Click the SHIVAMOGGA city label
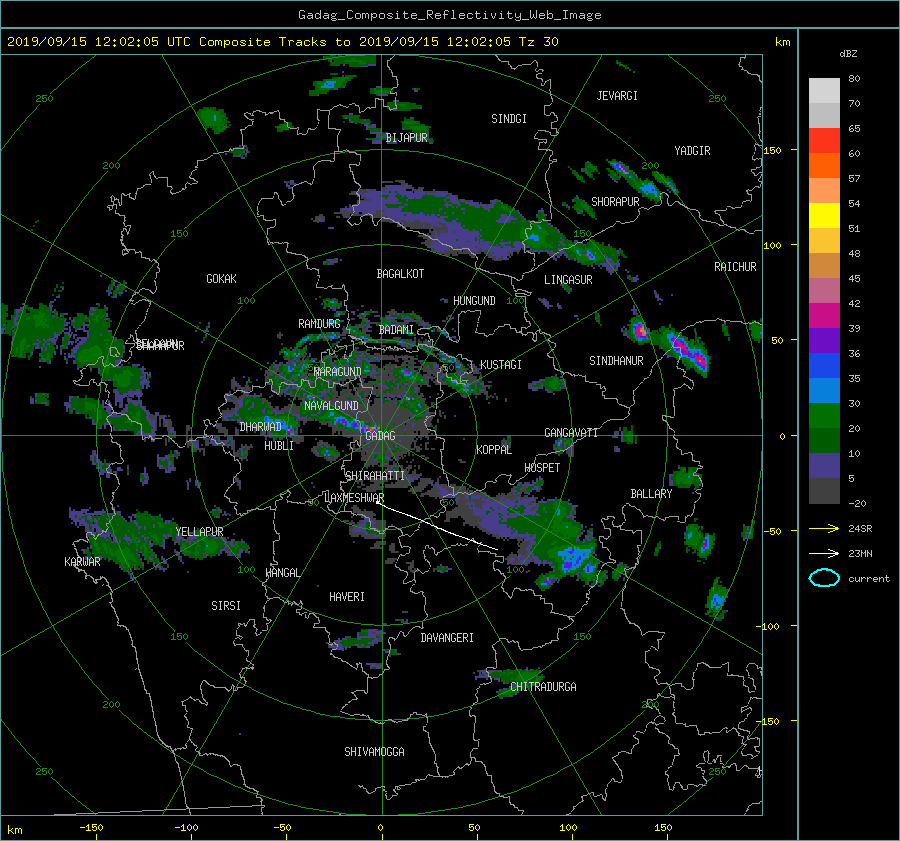The image size is (900, 841). point(374,752)
